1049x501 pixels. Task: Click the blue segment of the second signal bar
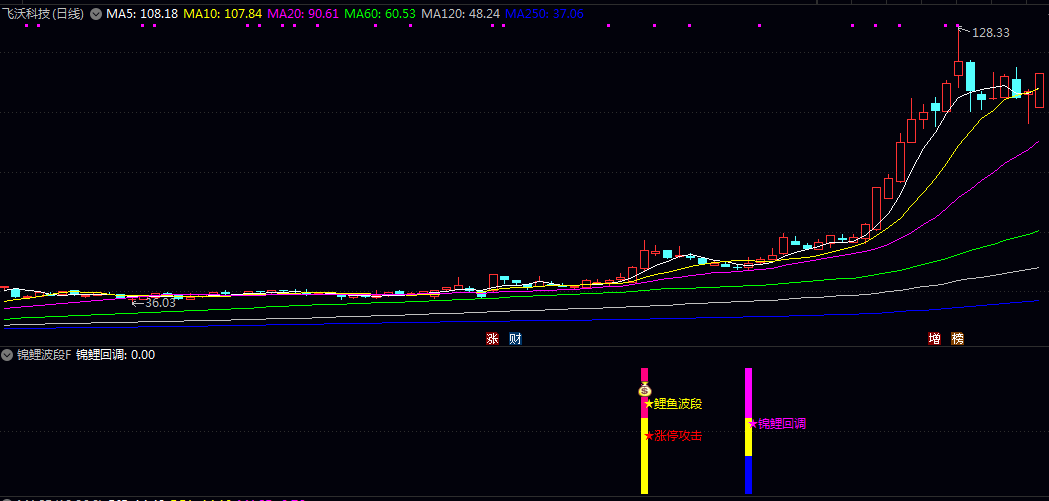(x=749, y=475)
